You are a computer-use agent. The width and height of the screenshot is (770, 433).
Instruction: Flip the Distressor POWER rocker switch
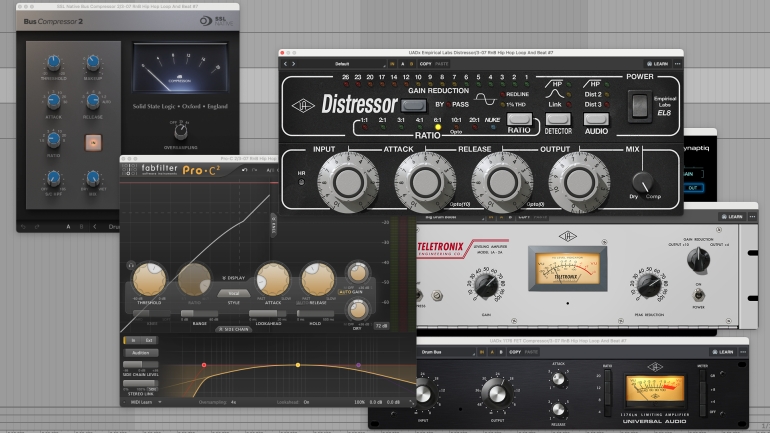click(639, 106)
